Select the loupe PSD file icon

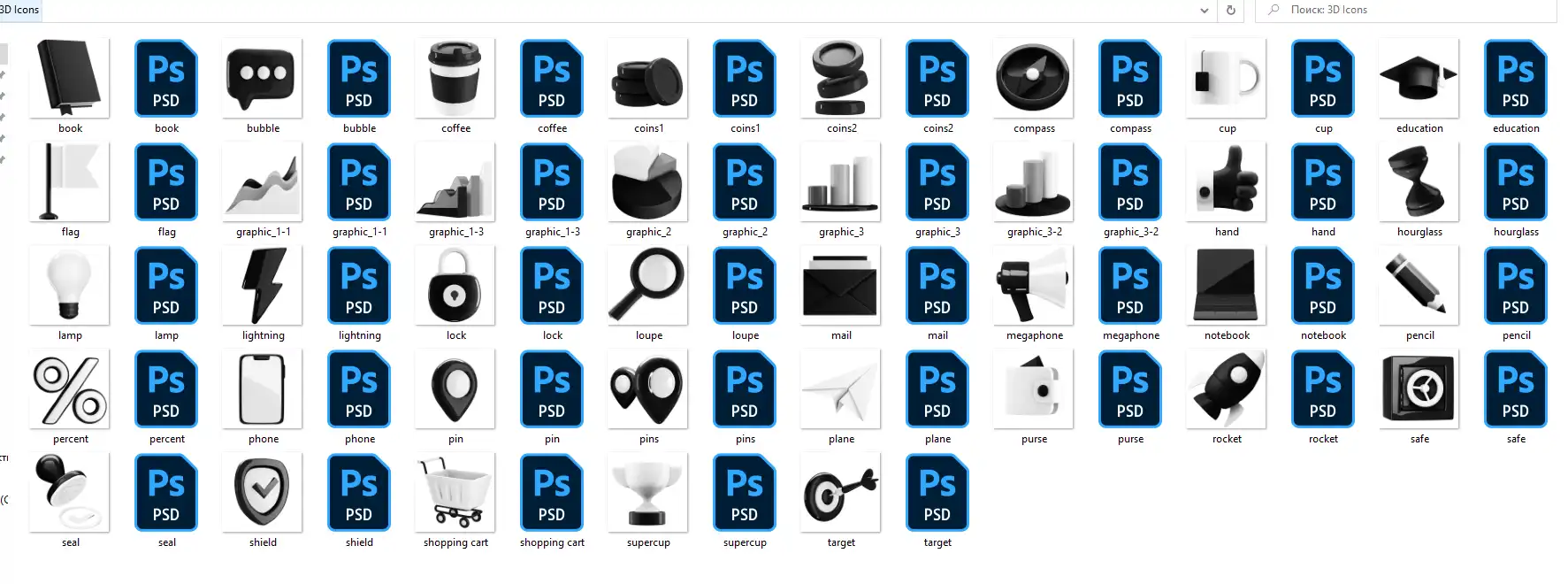pos(745,285)
